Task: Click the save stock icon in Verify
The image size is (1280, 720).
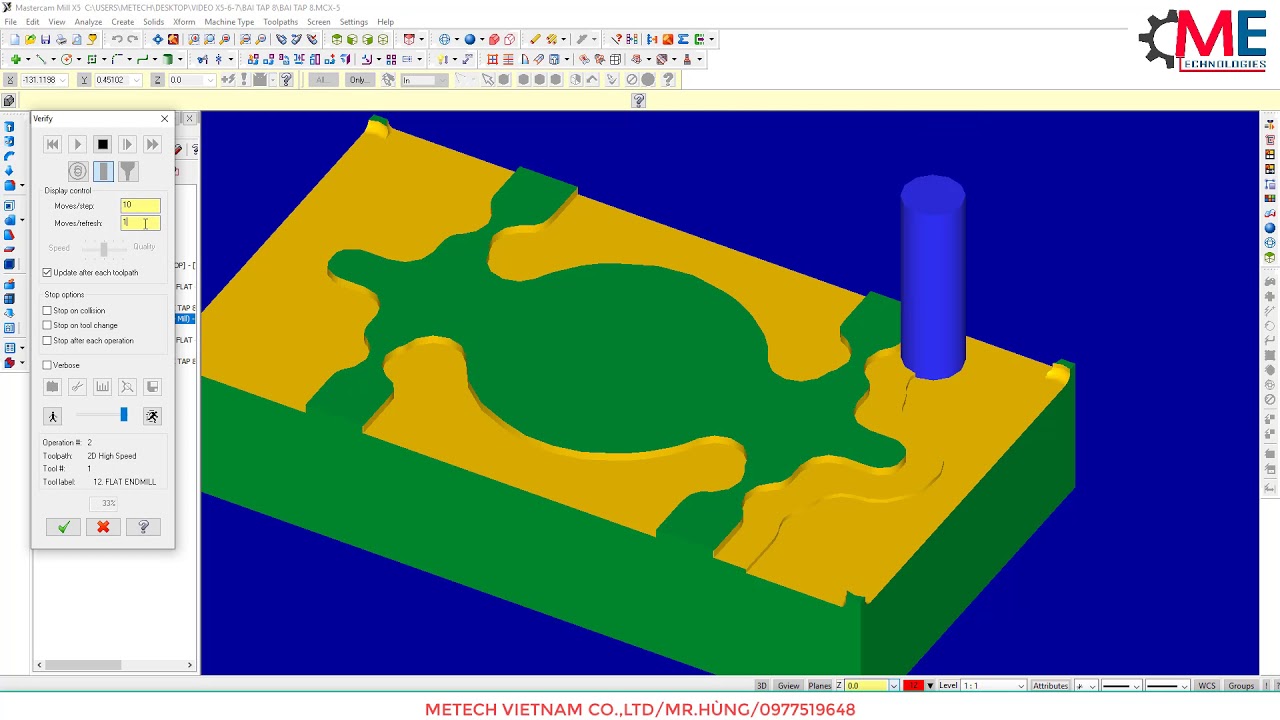Action: (152, 387)
